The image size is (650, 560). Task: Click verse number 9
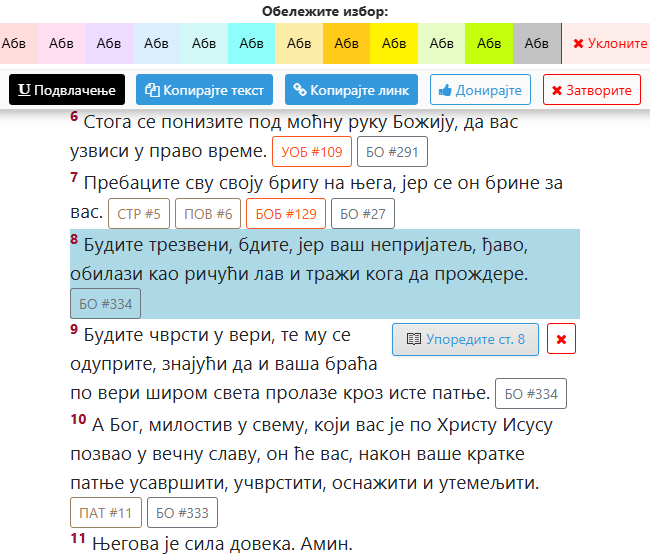pyautogui.click(x=74, y=330)
